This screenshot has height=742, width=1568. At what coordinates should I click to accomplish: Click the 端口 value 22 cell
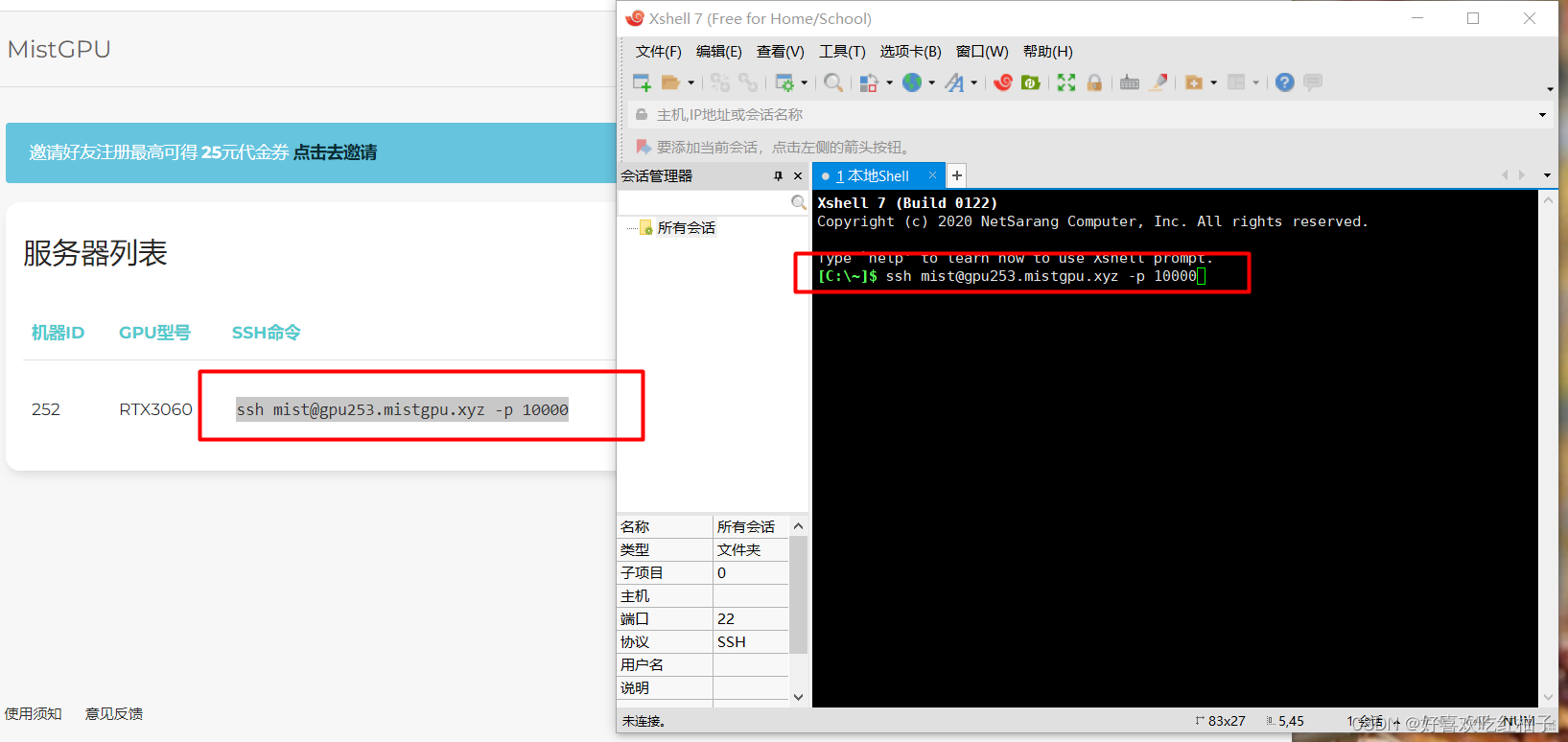[751, 619]
